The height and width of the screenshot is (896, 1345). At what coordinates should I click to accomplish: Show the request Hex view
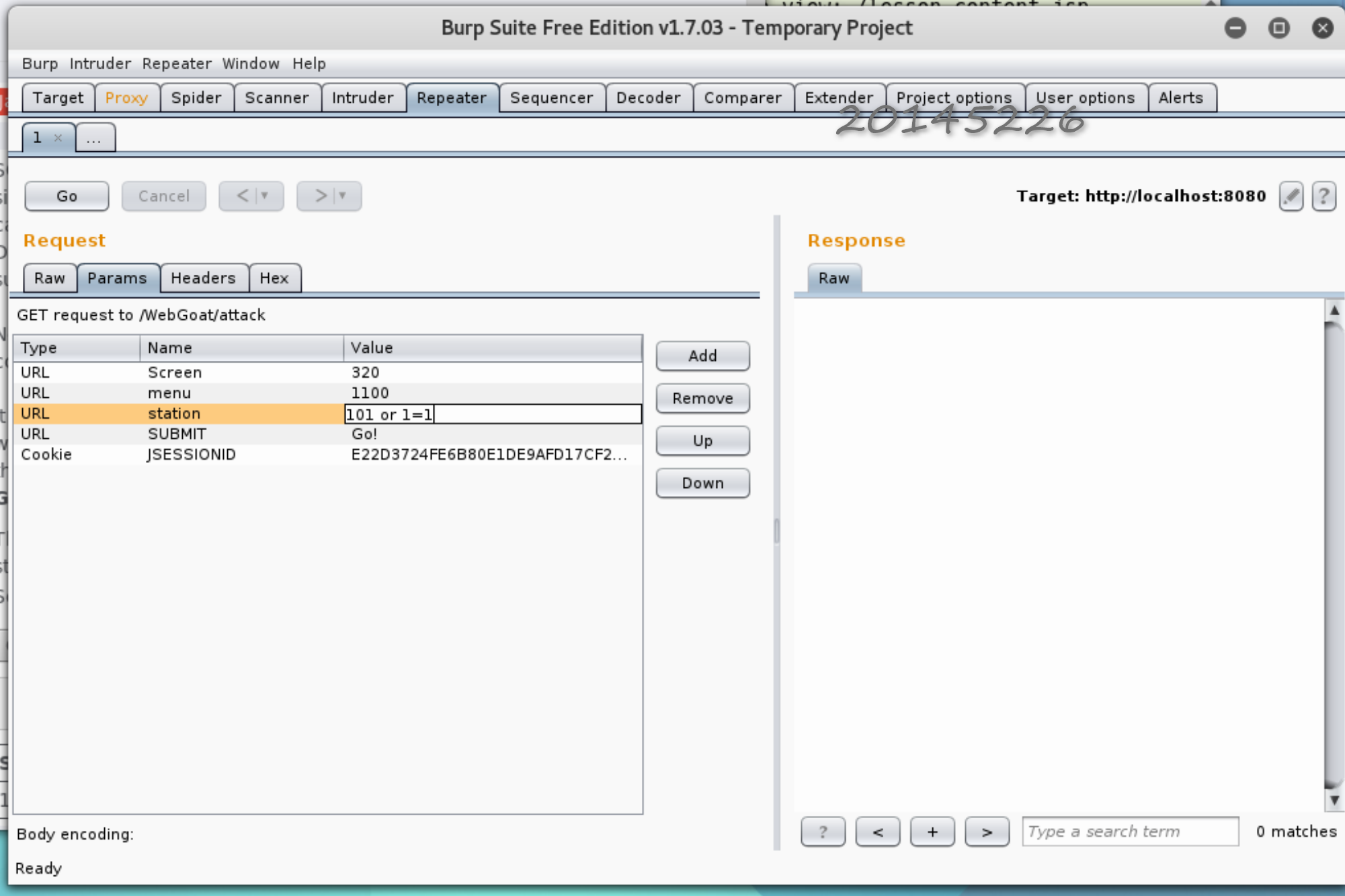pos(274,278)
